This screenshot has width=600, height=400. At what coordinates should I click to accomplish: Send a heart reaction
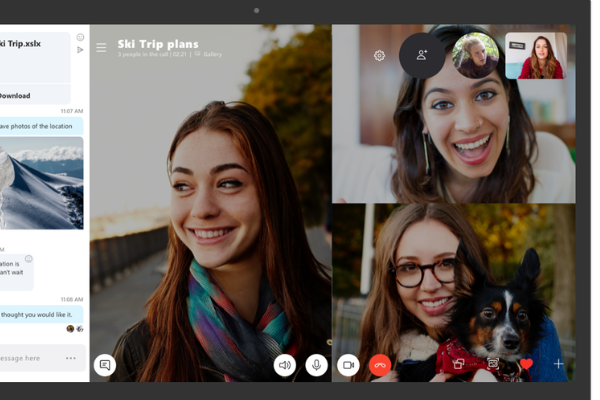tap(526, 364)
